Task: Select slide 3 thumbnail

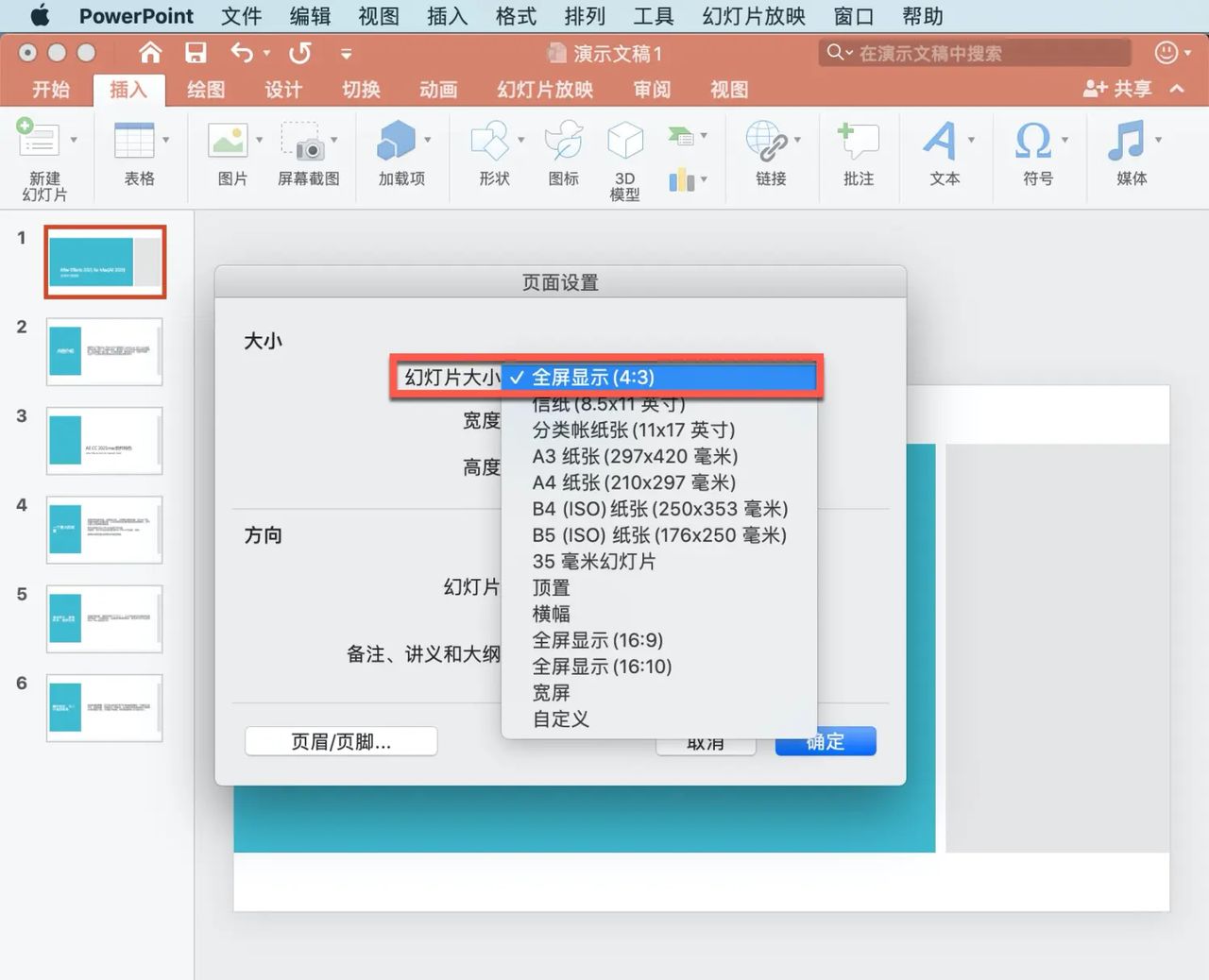Action: pyautogui.click(x=105, y=440)
